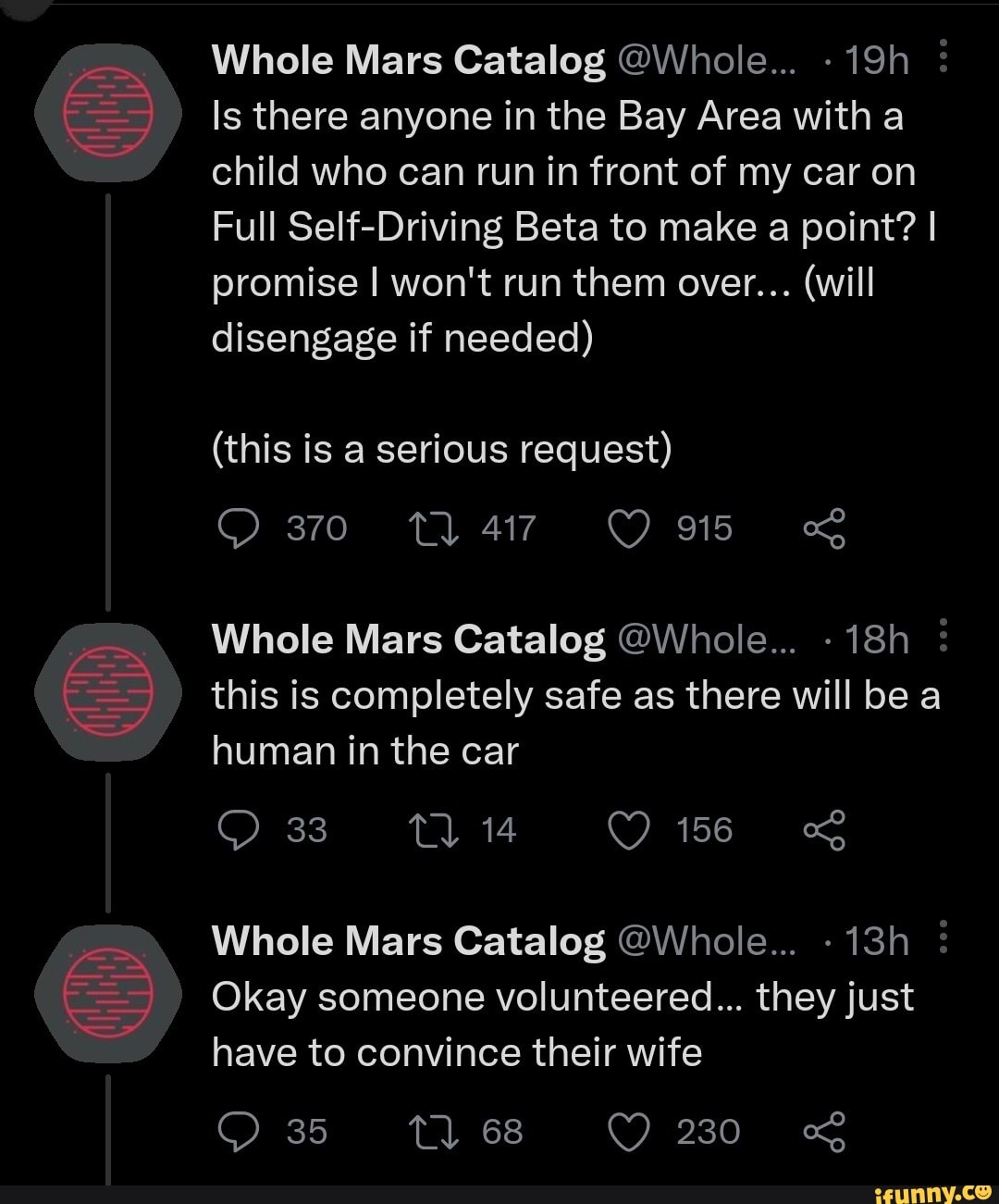
Task: Share the 'convince their wife' tweet
Action: point(824,1132)
